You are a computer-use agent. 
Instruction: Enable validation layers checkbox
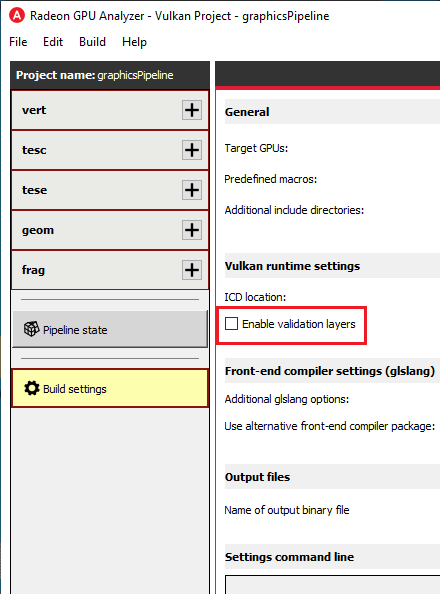pos(231,324)
